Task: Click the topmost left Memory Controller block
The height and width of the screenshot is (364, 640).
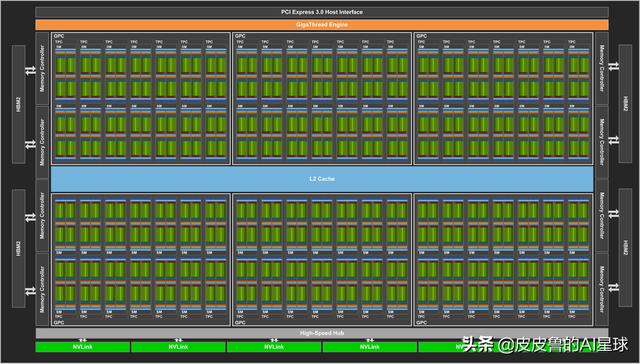Action: [x=42, y=69]
